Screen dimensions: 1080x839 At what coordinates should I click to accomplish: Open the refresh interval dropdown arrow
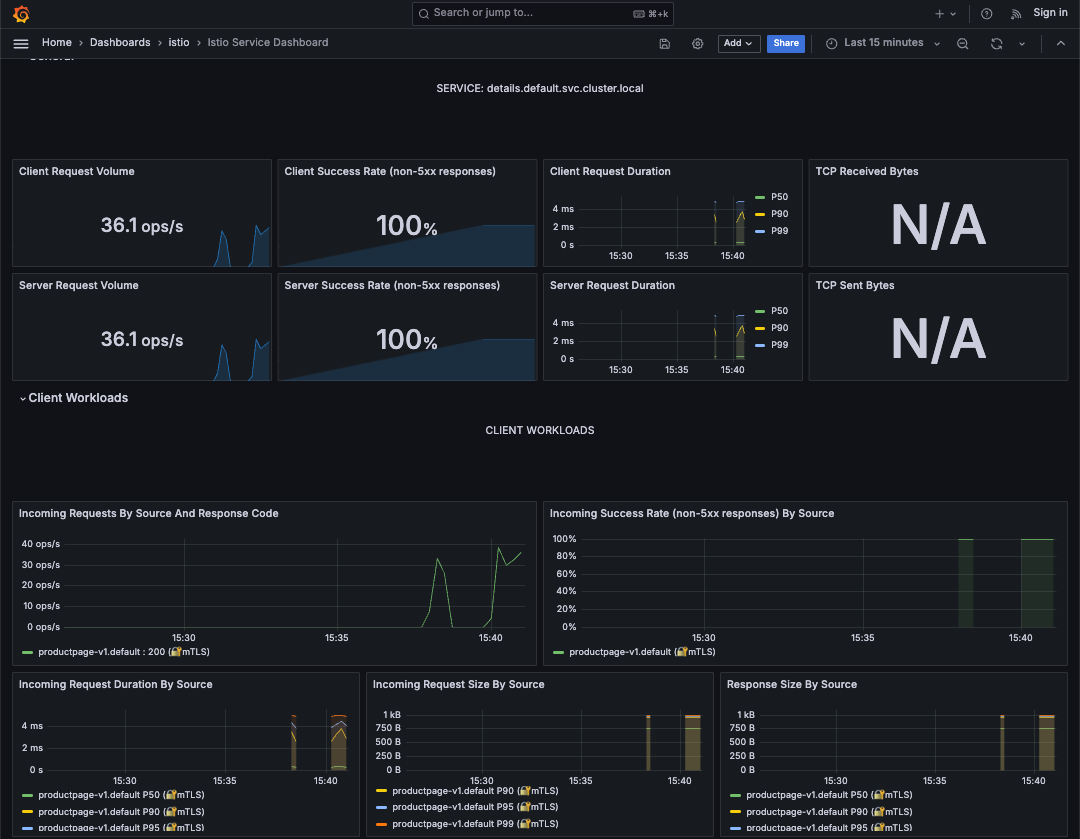[1022, 43]
